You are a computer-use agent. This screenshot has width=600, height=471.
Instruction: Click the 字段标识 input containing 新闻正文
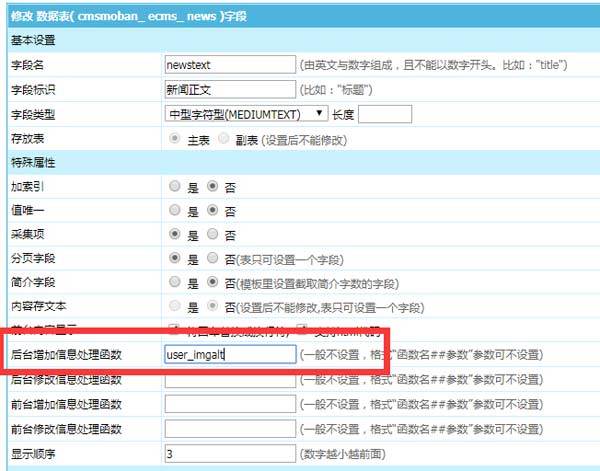click(230, 90)
